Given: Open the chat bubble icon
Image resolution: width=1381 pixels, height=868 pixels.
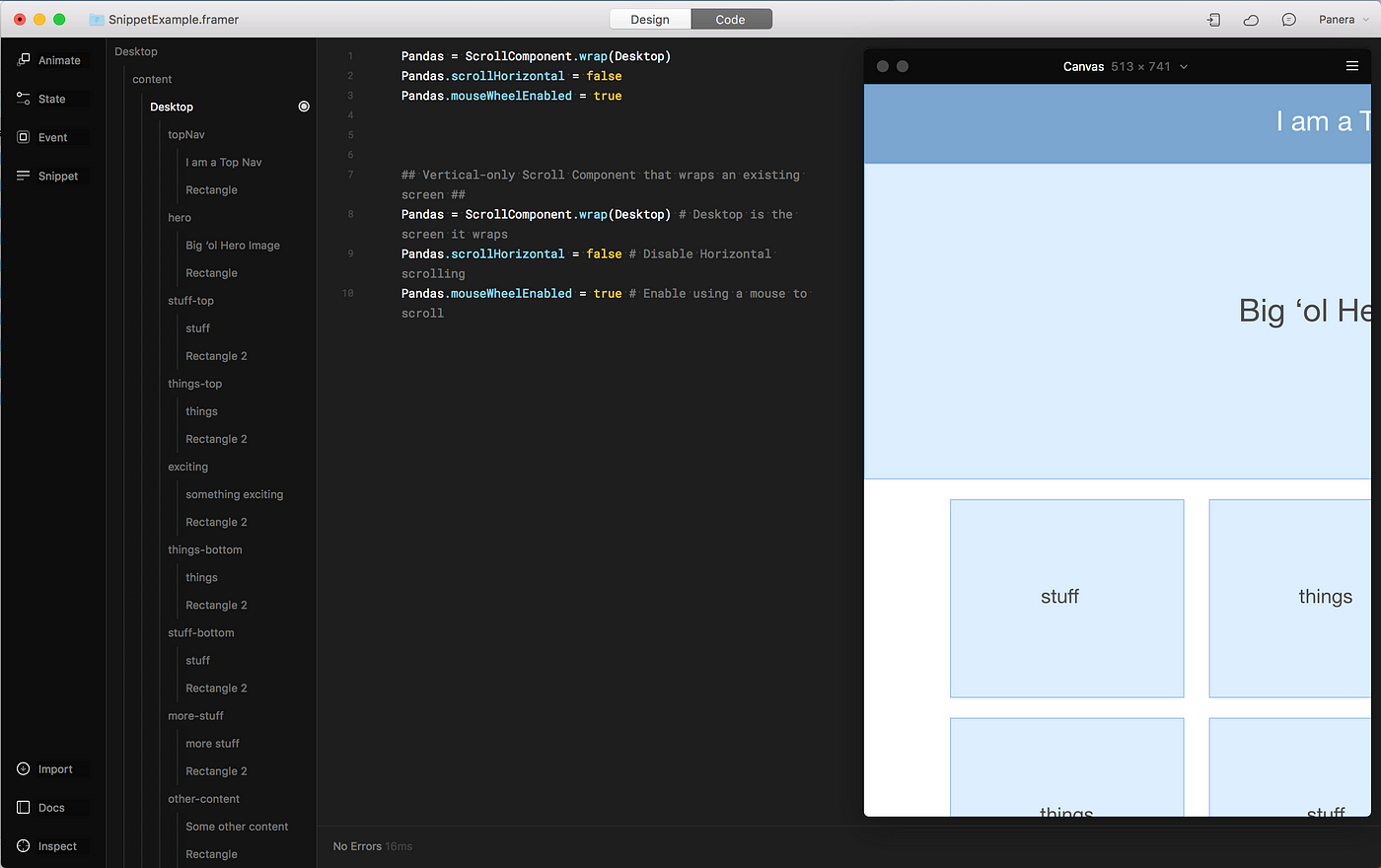Looking at the screenshot, I should [x=1288, y=20].
